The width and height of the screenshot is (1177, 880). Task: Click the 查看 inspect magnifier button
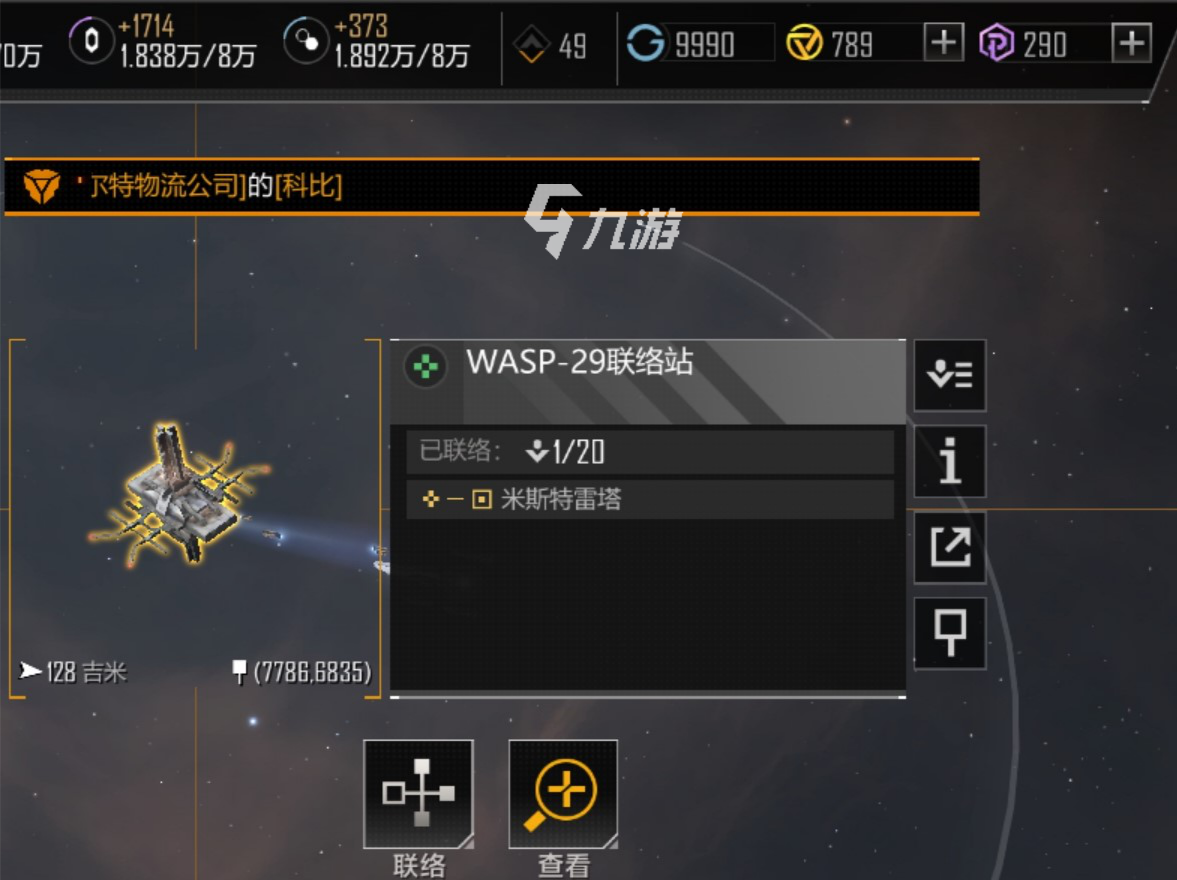click(563, 794)
